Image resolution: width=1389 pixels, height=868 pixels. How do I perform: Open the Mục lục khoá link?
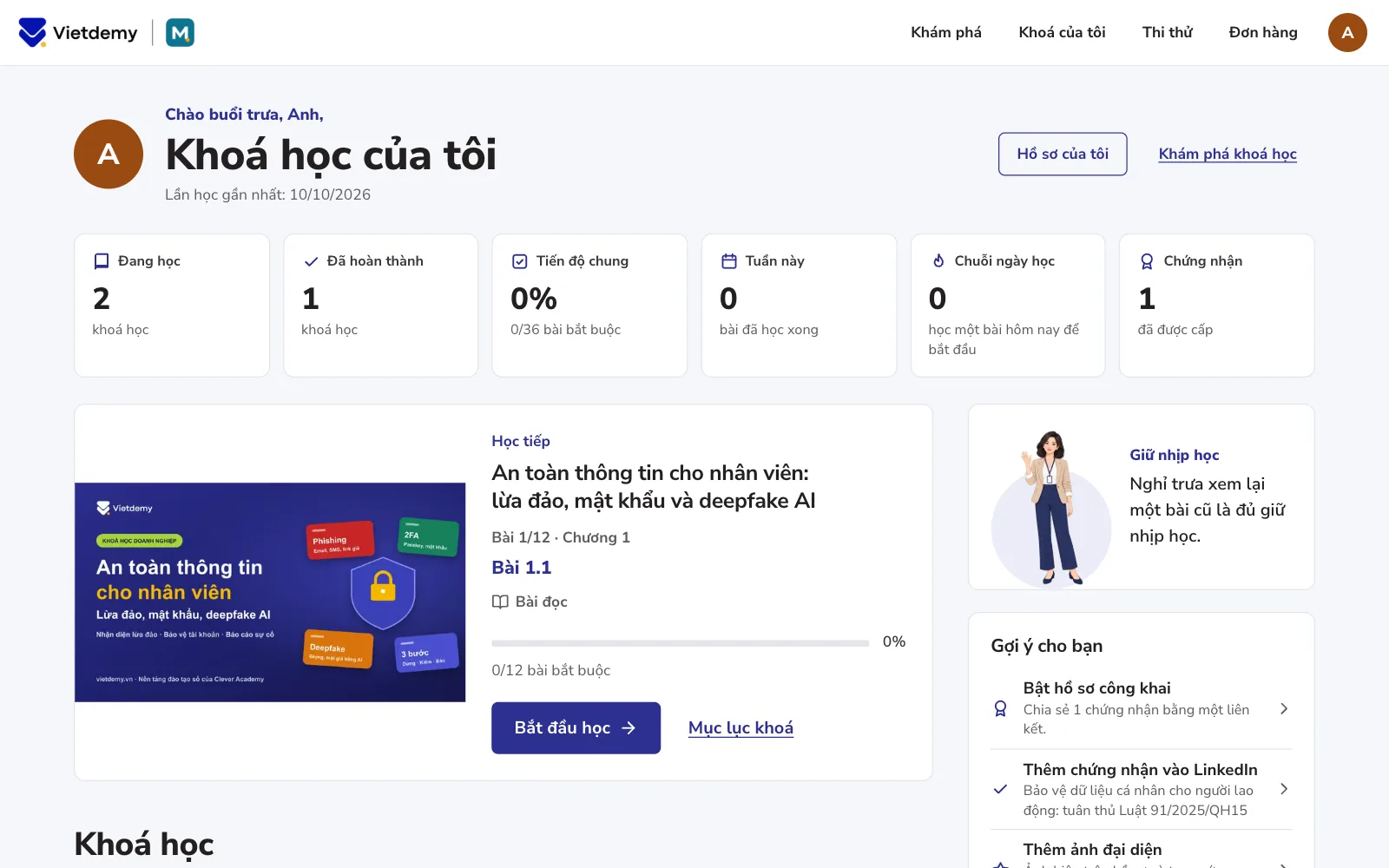coord(741,727)
